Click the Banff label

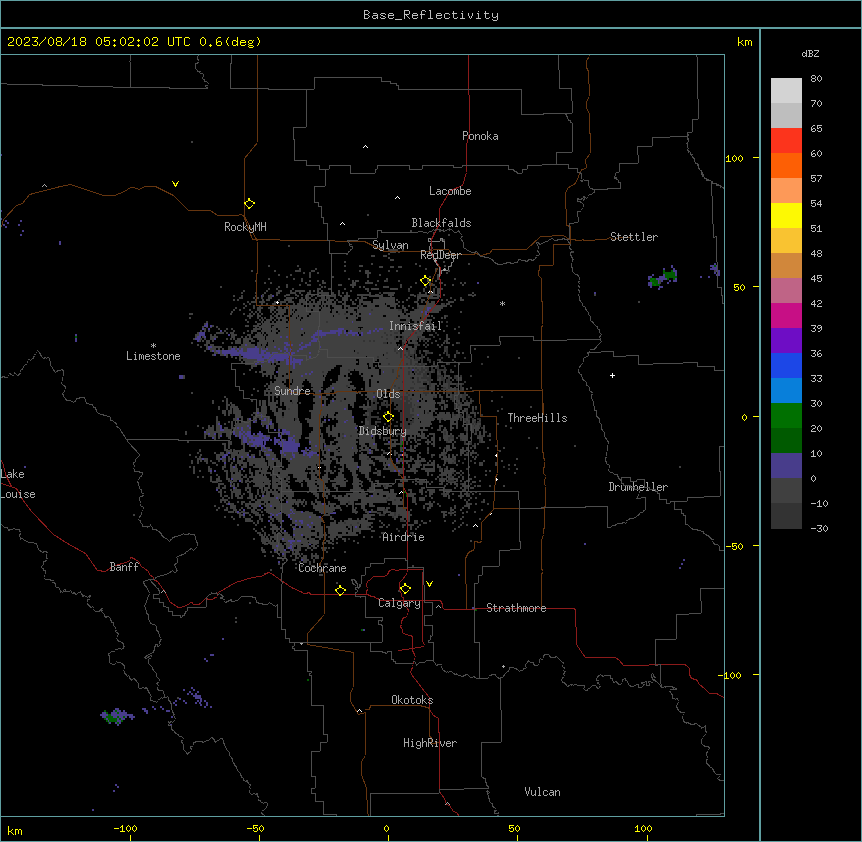point(124,567)
